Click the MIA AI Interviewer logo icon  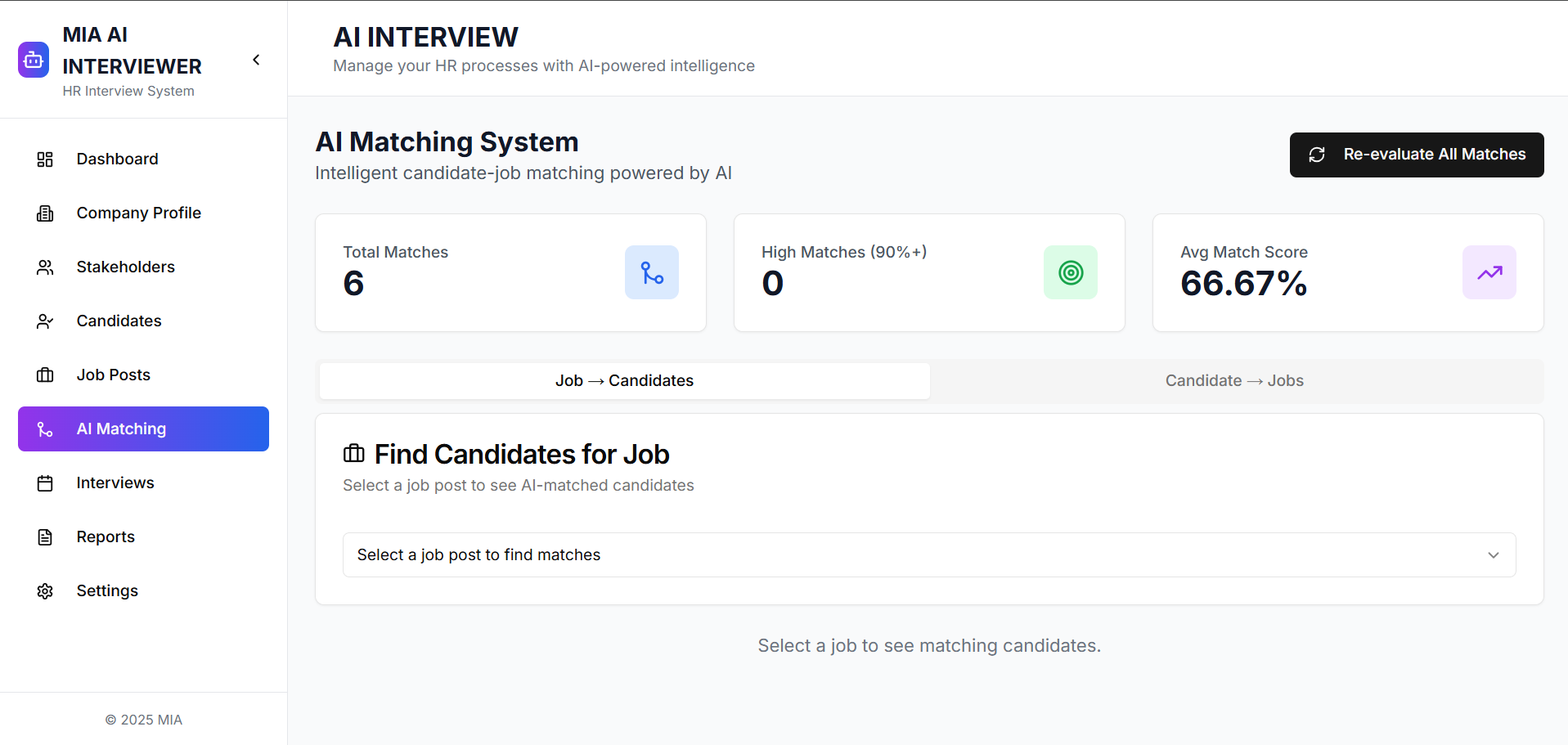pyautogui.click(x=33, y=59)
